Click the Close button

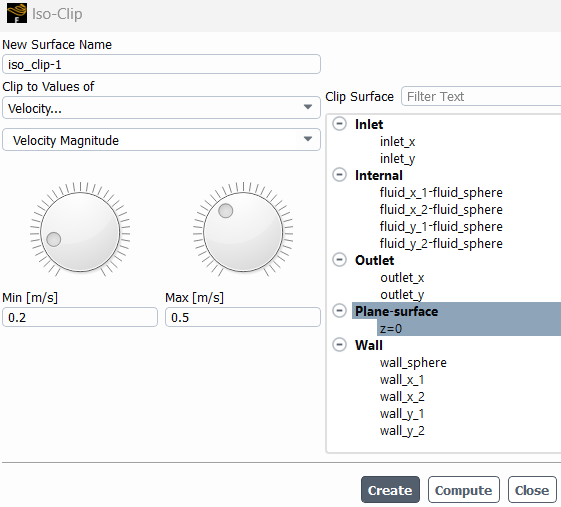coord(532,490)
